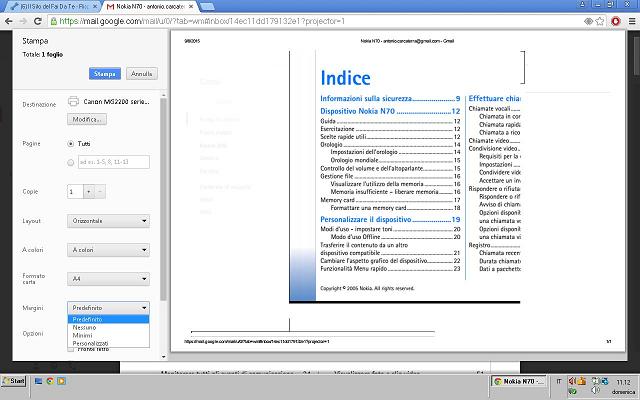Choose Minimi in the margins list
This screenshot has height=400, width=640.
pyautogui.click(x=83, y=335)
